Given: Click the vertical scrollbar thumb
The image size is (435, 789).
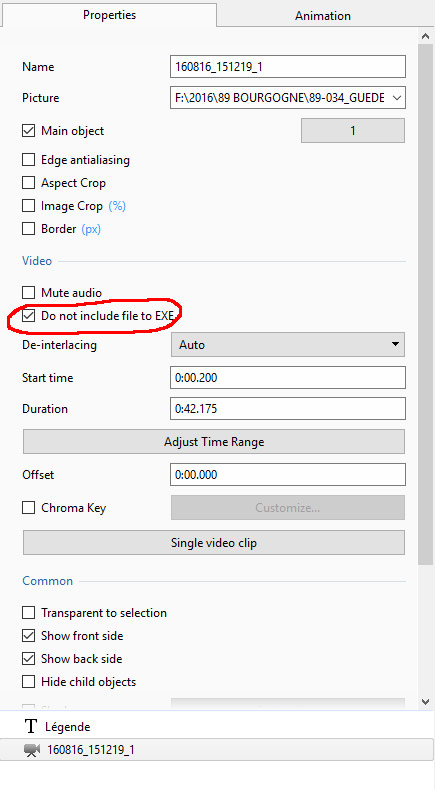Looking at the screenshot, I should pos(425,304).
